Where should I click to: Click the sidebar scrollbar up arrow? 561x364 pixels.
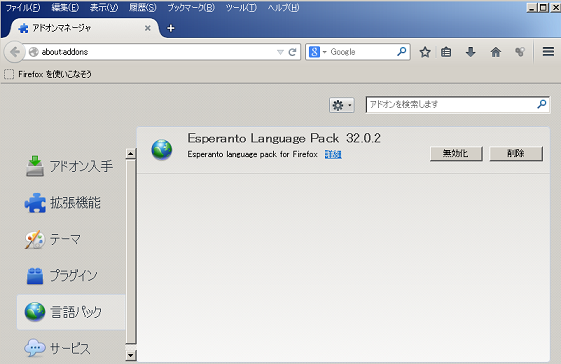click(131, 154)
